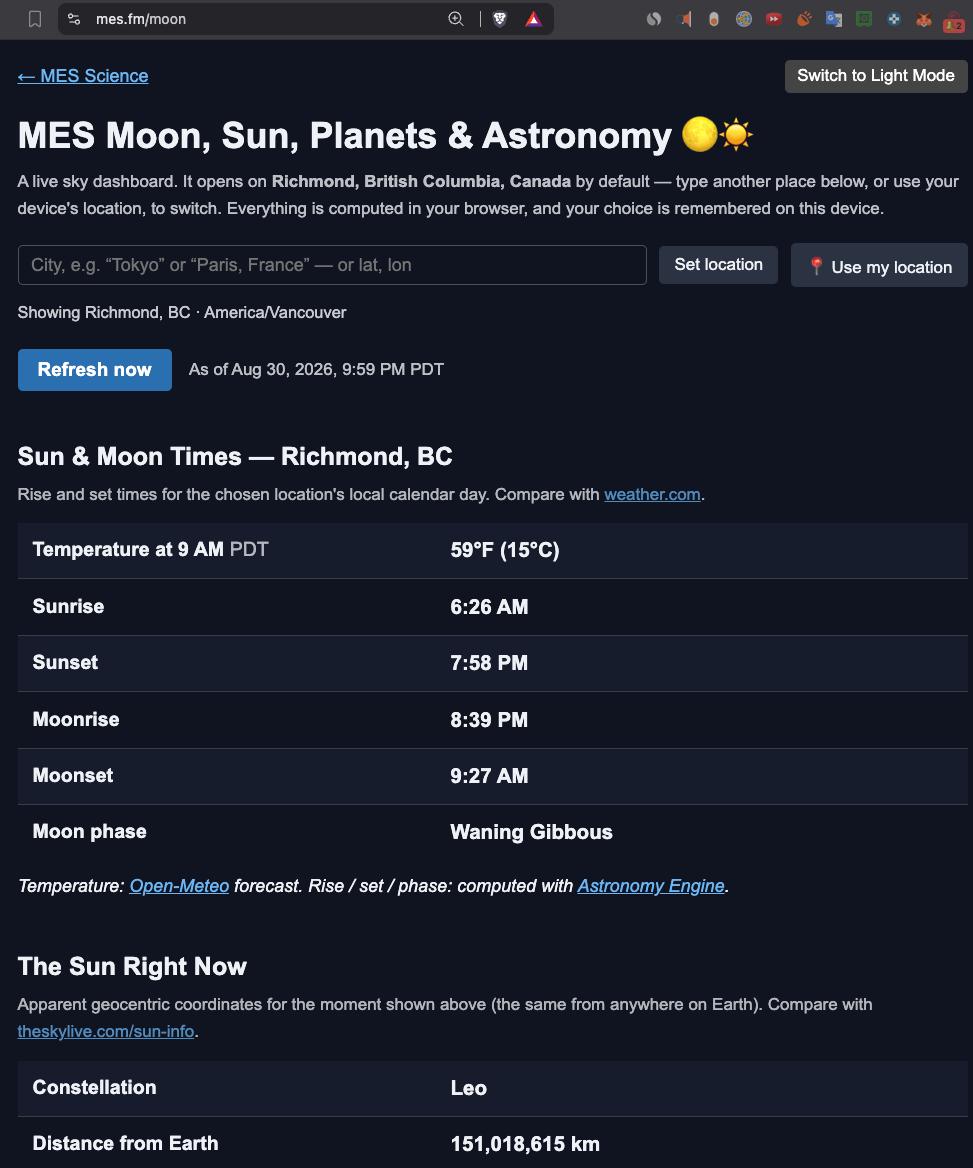Open the Google Translate extension icon
Screen dimensions: 973x1168
click(834, 19)
